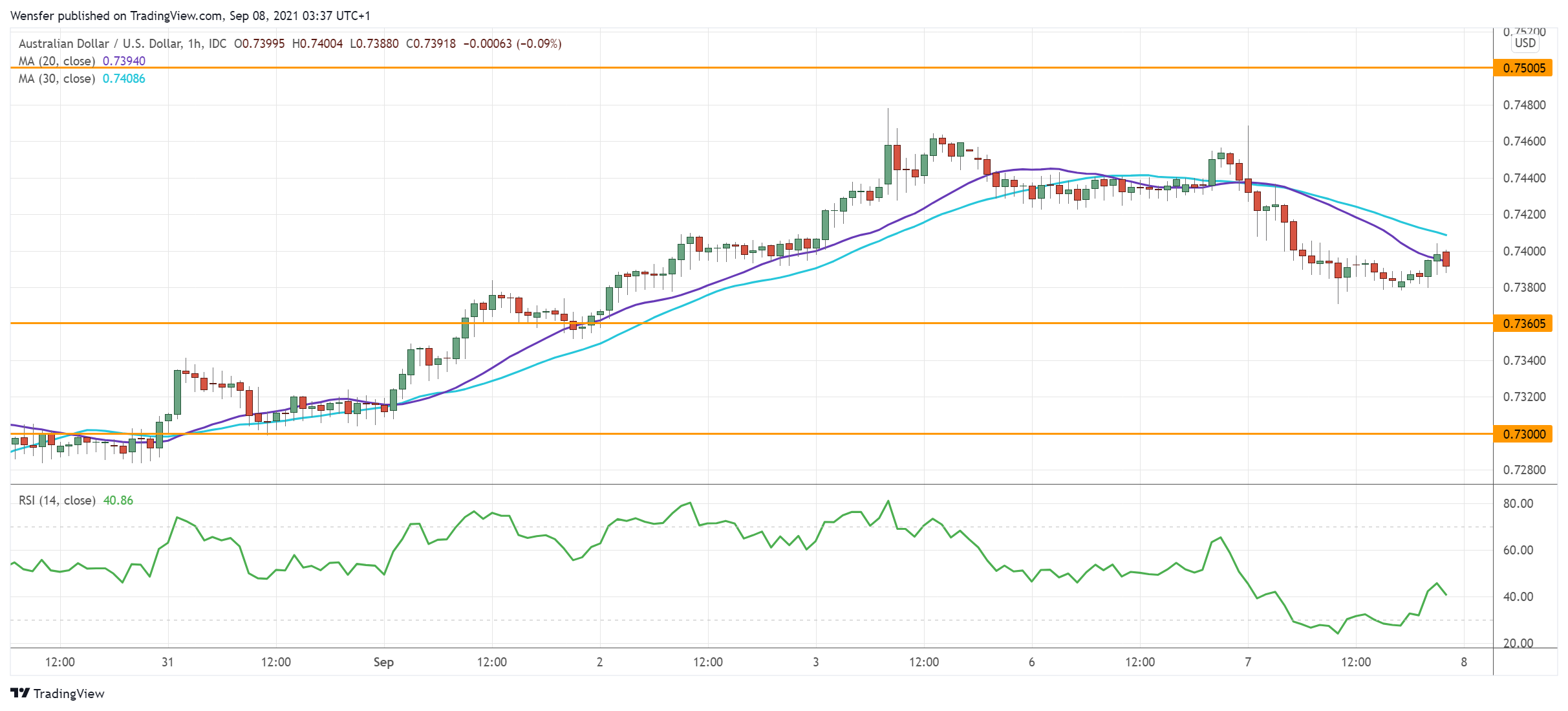The height and width of the screenshot is (711, 1568).
Task: Click the 80.00 RSI axis label
Action: (1518, 503)
